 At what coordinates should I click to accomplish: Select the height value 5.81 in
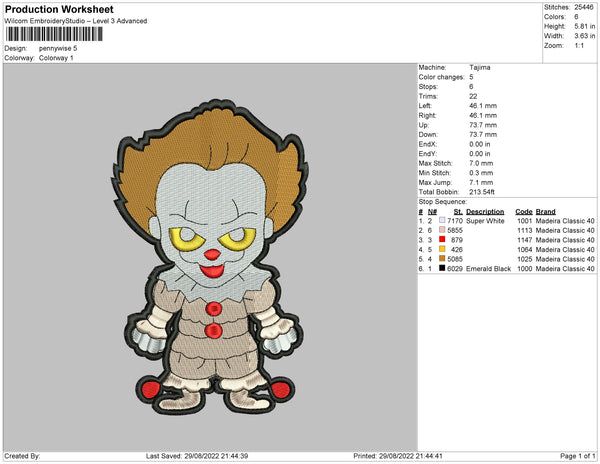(584, 26)
